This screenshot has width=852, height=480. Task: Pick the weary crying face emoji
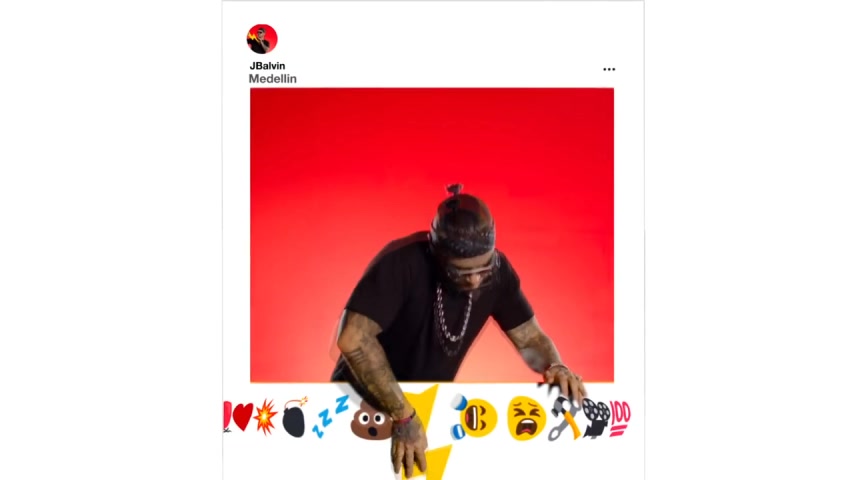tap(526, 417)
